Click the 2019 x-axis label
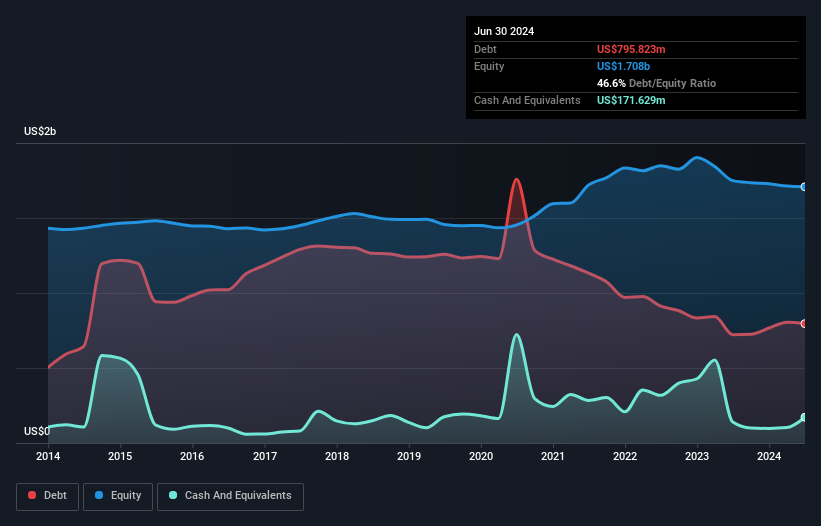 [409, 456]
